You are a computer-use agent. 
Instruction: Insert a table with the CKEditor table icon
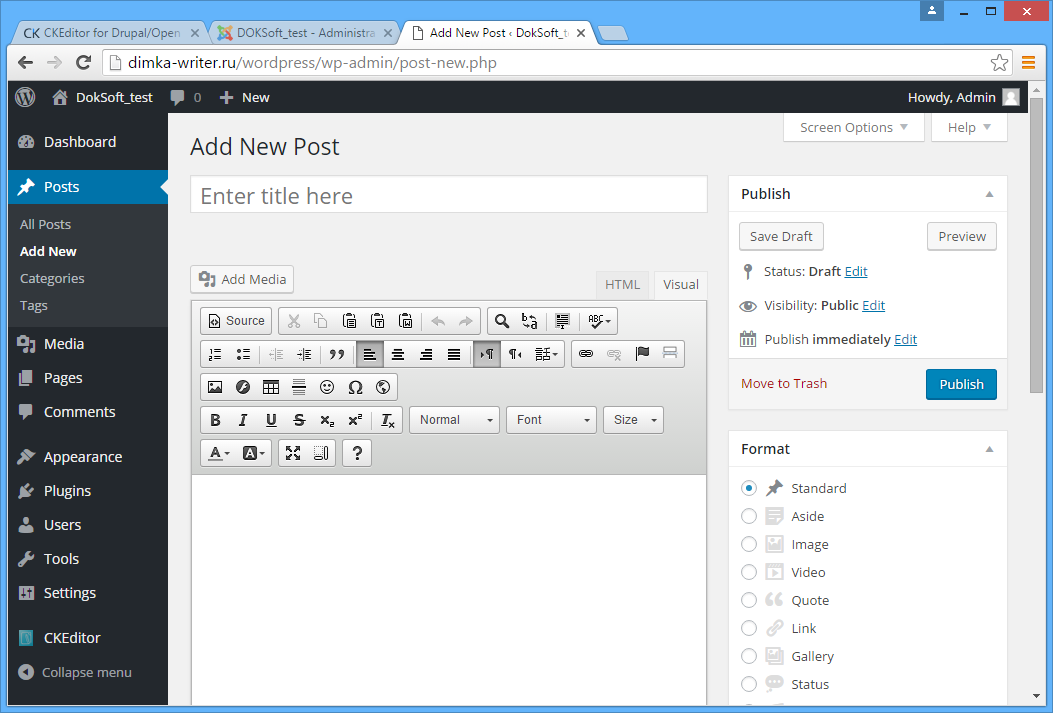tap(271, 387)
